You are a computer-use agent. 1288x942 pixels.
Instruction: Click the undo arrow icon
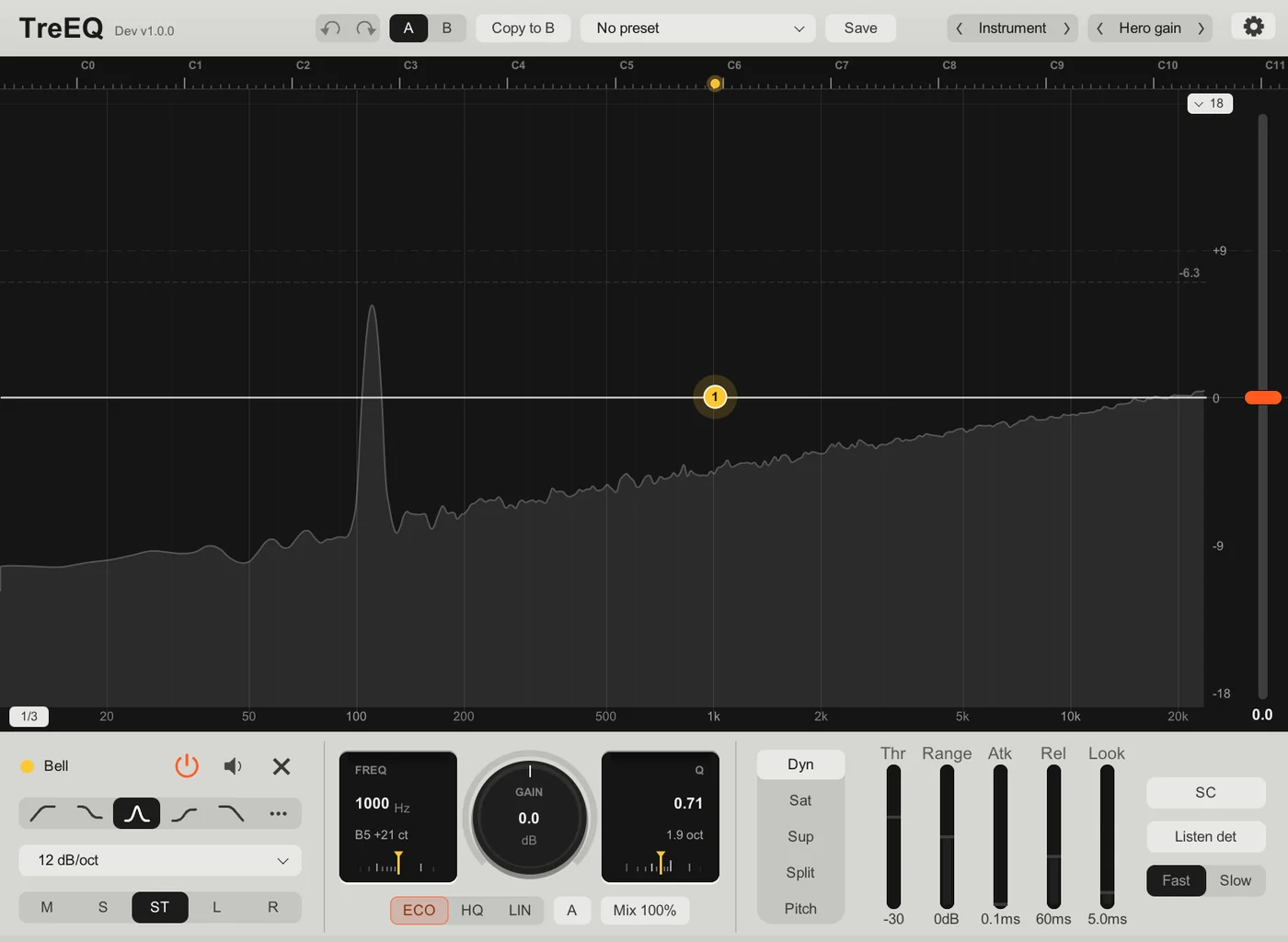[331, 29]
